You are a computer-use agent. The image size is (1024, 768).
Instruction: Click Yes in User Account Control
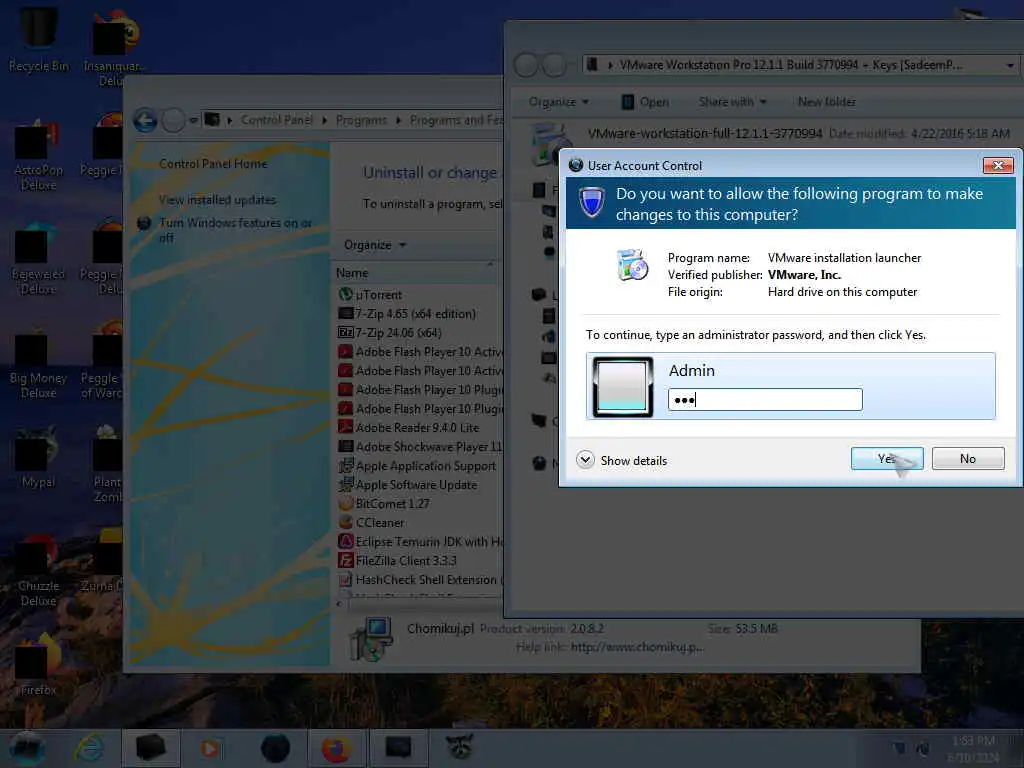point(887,458)
